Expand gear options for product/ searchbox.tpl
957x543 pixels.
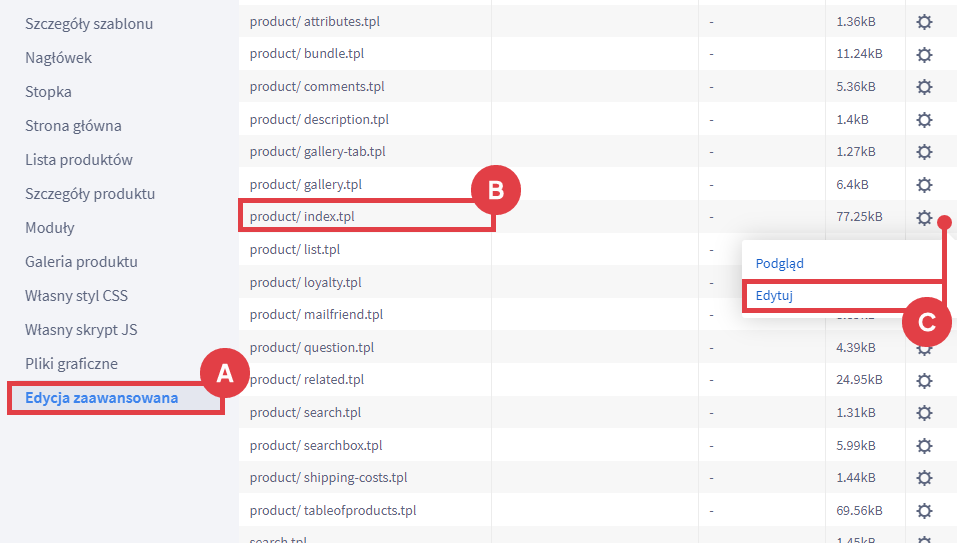(x=924, y=445)
